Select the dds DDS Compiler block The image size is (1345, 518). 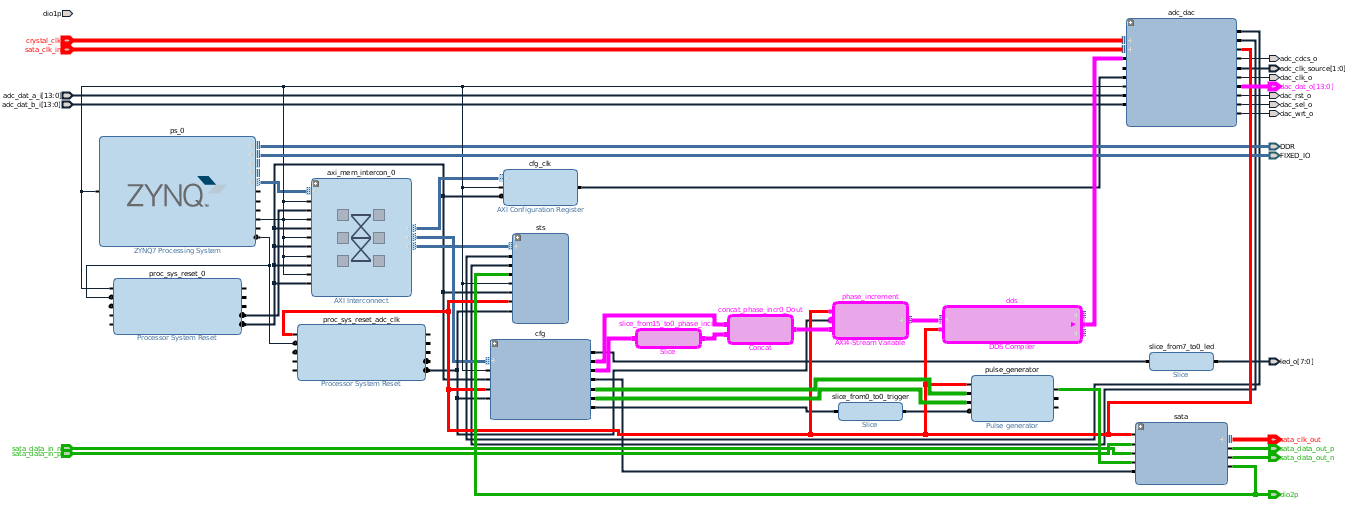(1012, 324)
